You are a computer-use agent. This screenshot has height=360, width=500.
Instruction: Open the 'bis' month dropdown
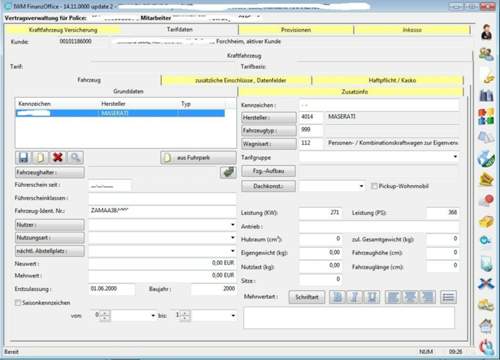pos(233,315)
